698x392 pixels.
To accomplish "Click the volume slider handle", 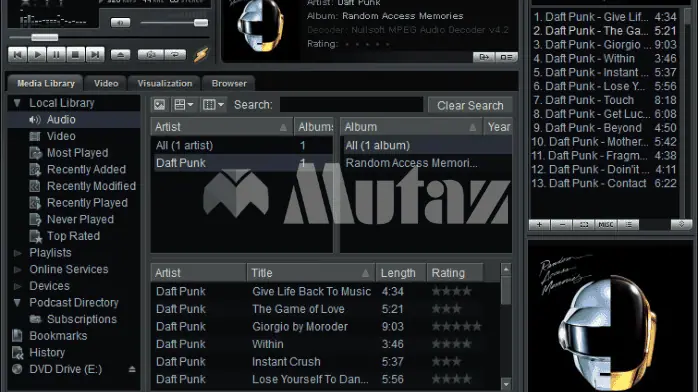I will pyautogui.click(x=201, y=23).
